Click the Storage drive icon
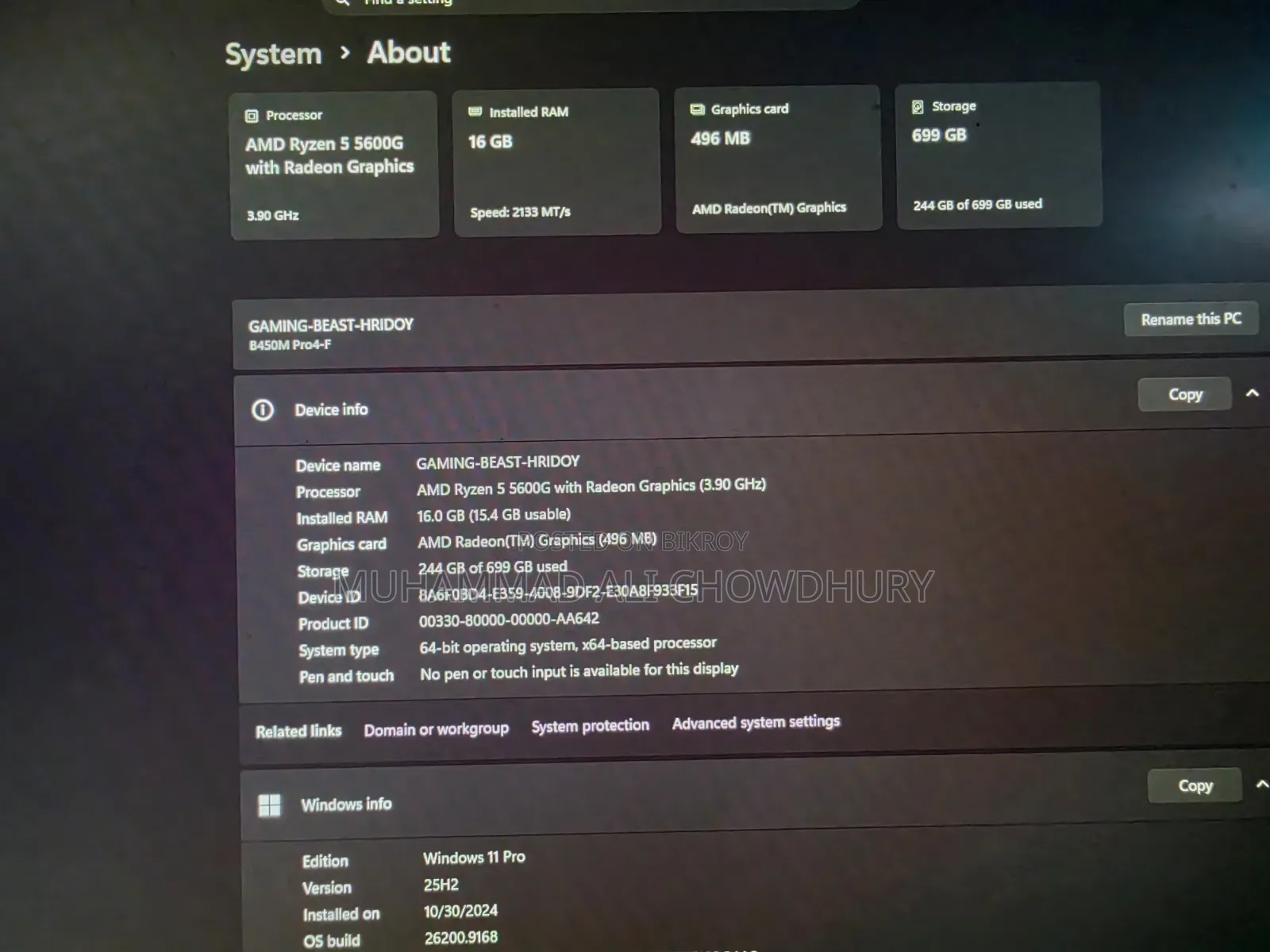This screenshot has width=1270, height=952. pos(918,106)
